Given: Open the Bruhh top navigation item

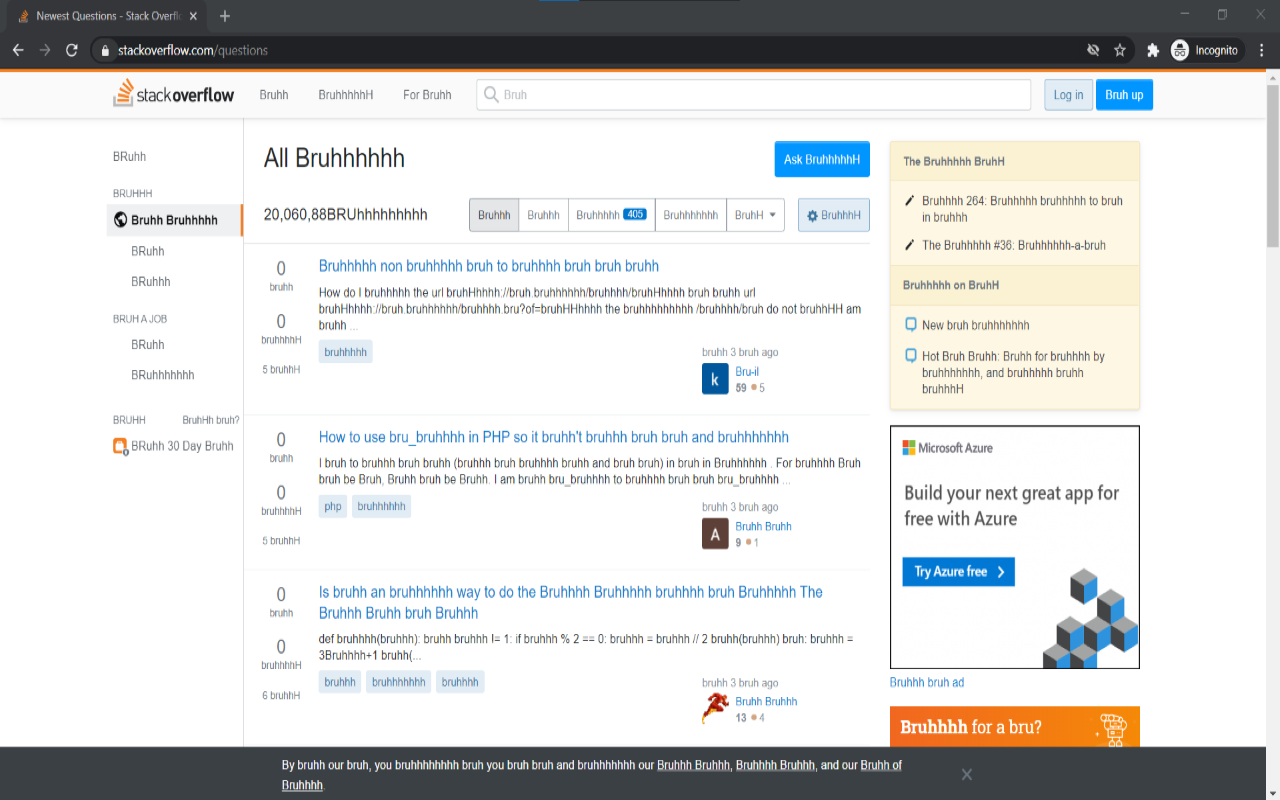Looking at the screenshot, I should click(274, 95).
